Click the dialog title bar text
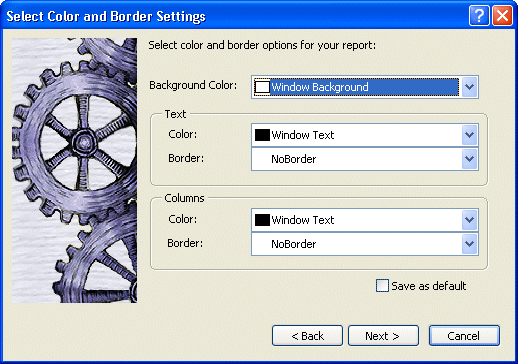The height and width of the screenshot is (364, 518). [106, 16]
